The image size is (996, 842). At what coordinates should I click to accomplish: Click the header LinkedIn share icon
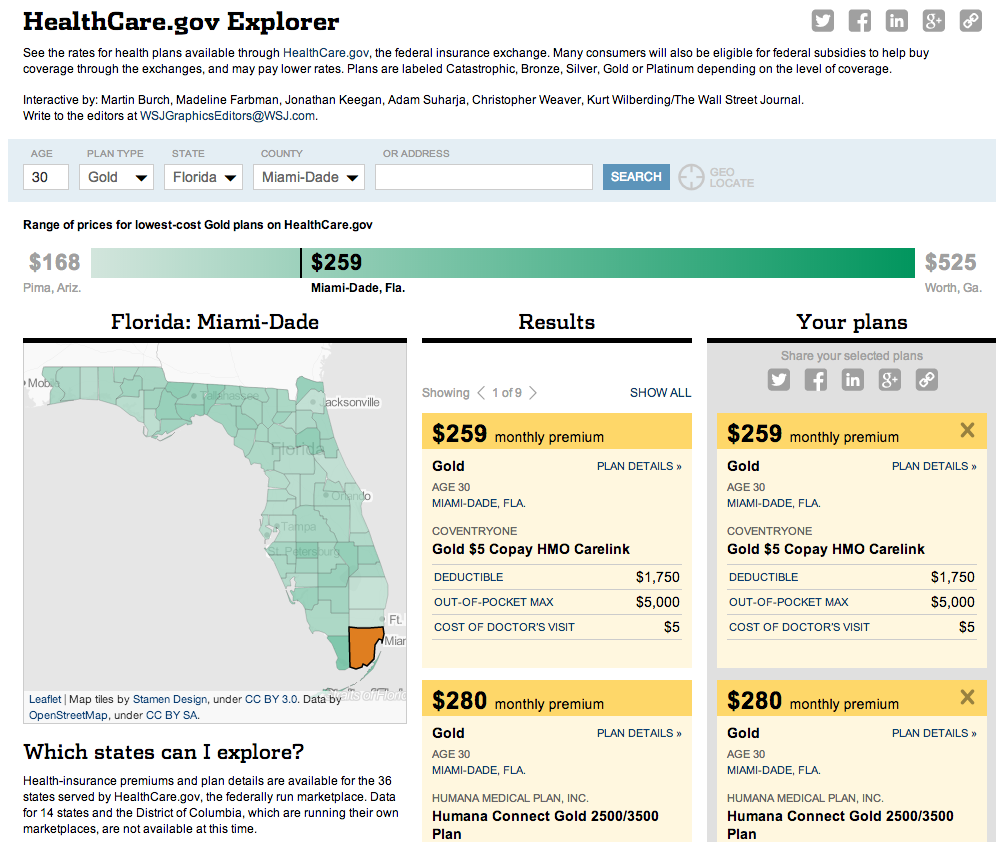(896, 21)
